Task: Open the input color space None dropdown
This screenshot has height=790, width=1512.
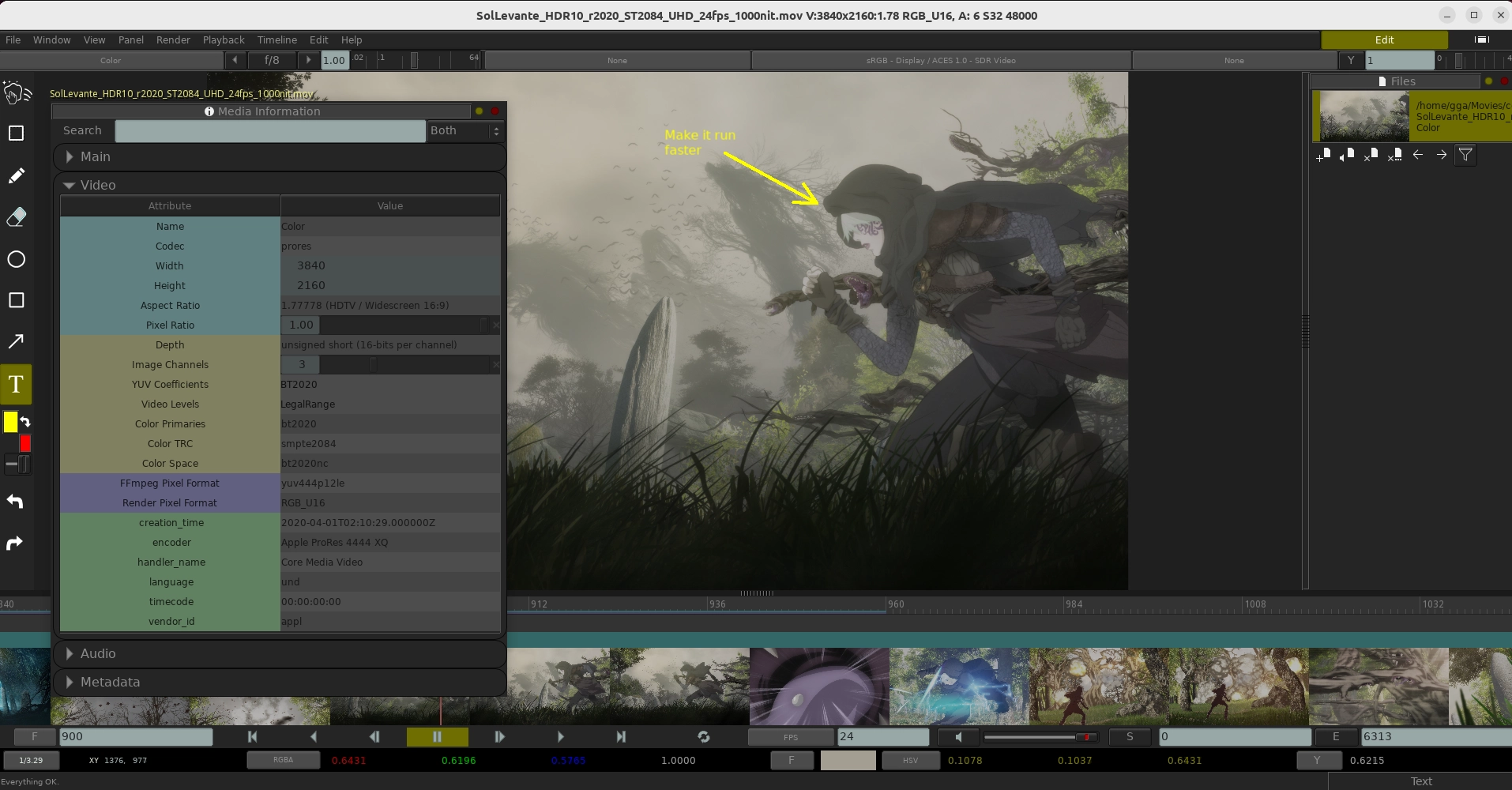Action: click(617, 60)
